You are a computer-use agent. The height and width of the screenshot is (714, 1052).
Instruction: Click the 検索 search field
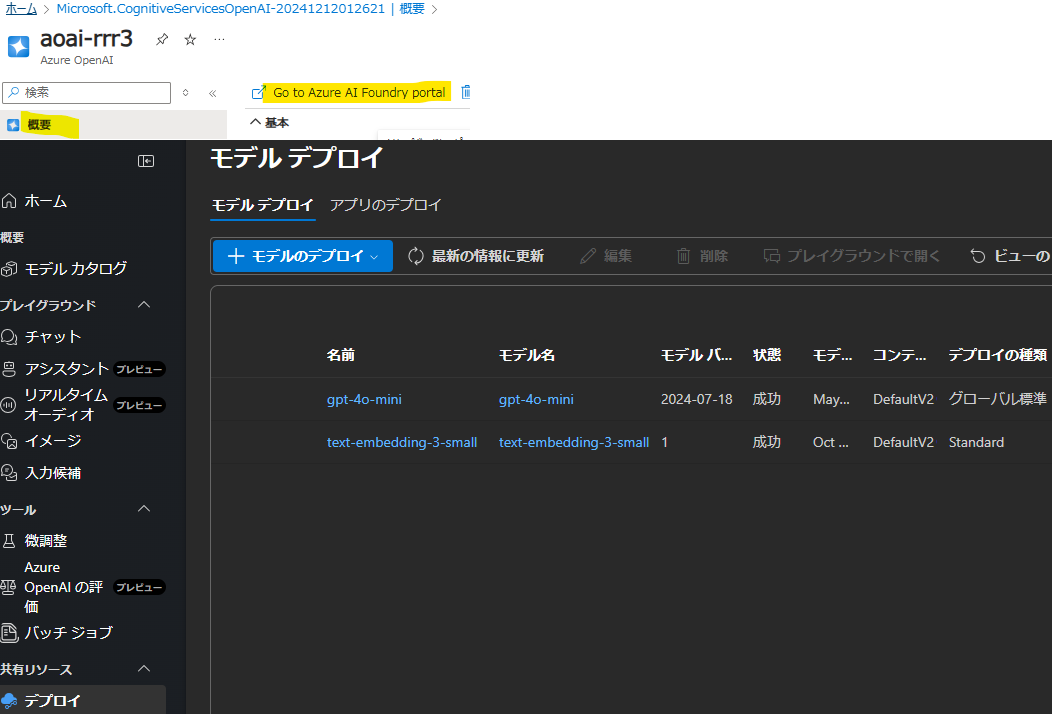(87, 93)
